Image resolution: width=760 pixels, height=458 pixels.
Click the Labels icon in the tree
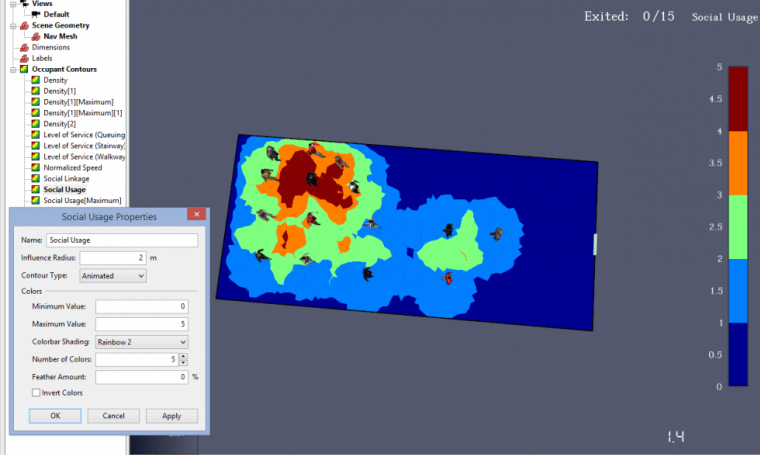click(24, 58)
